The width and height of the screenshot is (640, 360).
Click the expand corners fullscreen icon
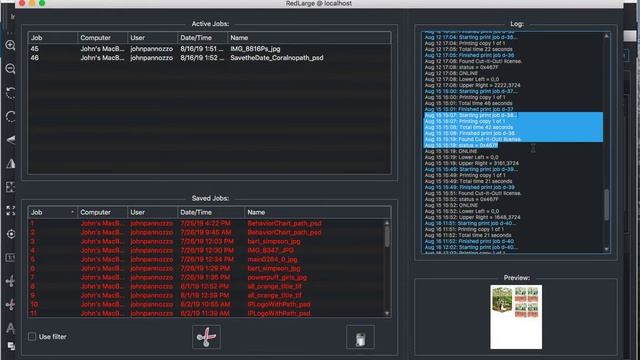tap(11, 211)
